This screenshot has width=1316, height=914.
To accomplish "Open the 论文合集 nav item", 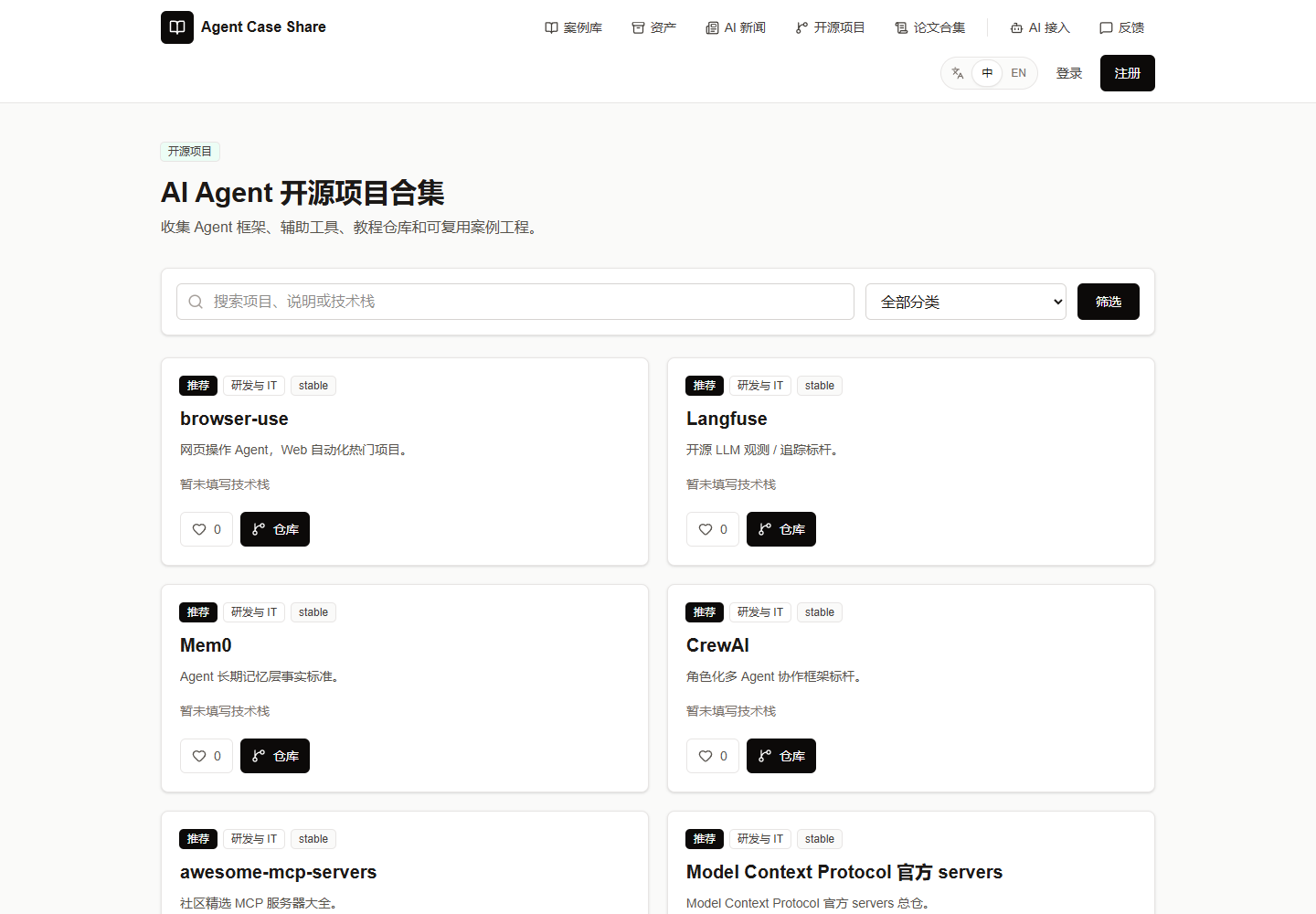I will 929,27.
